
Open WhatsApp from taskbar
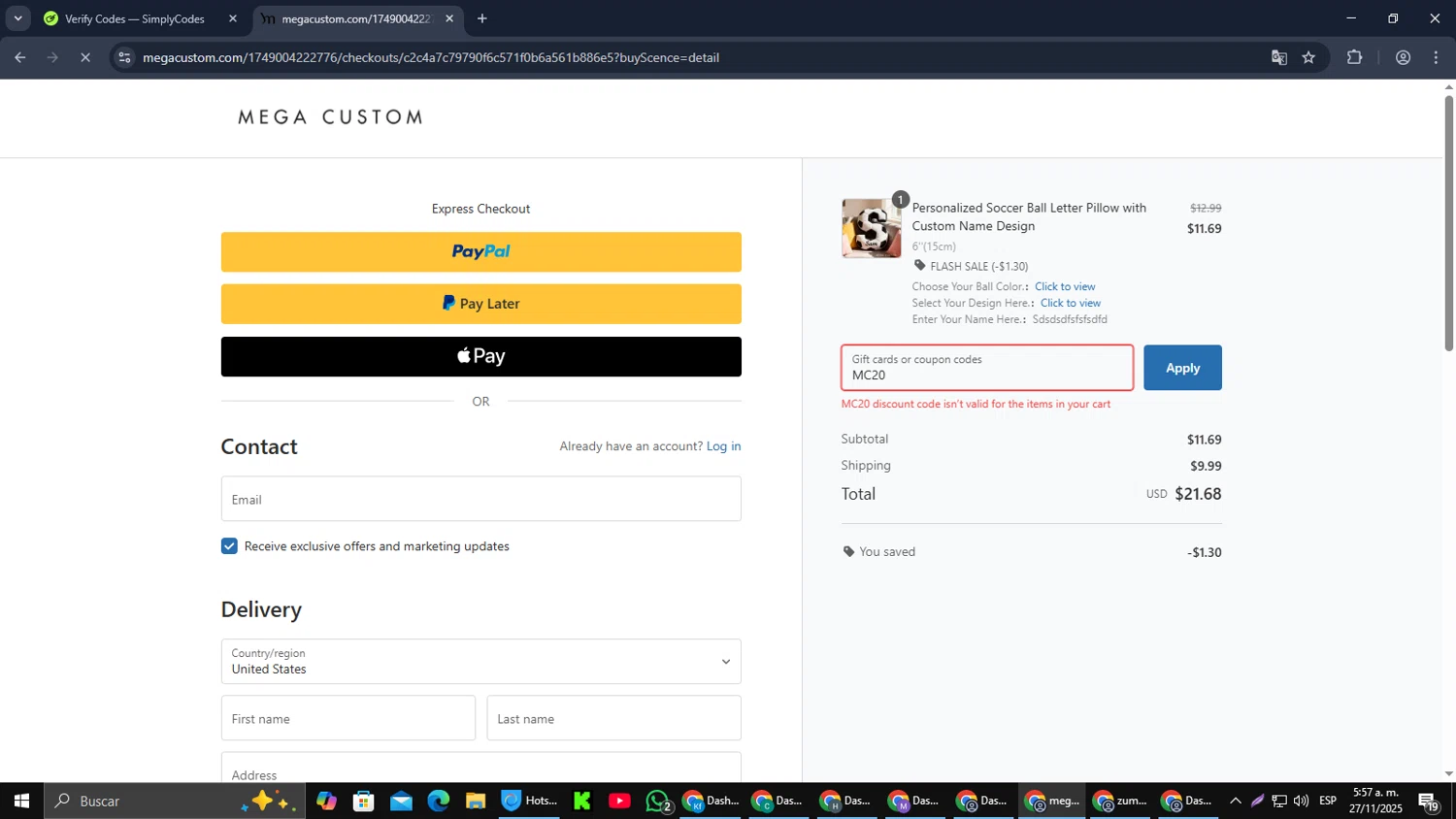tap(658, 801)
